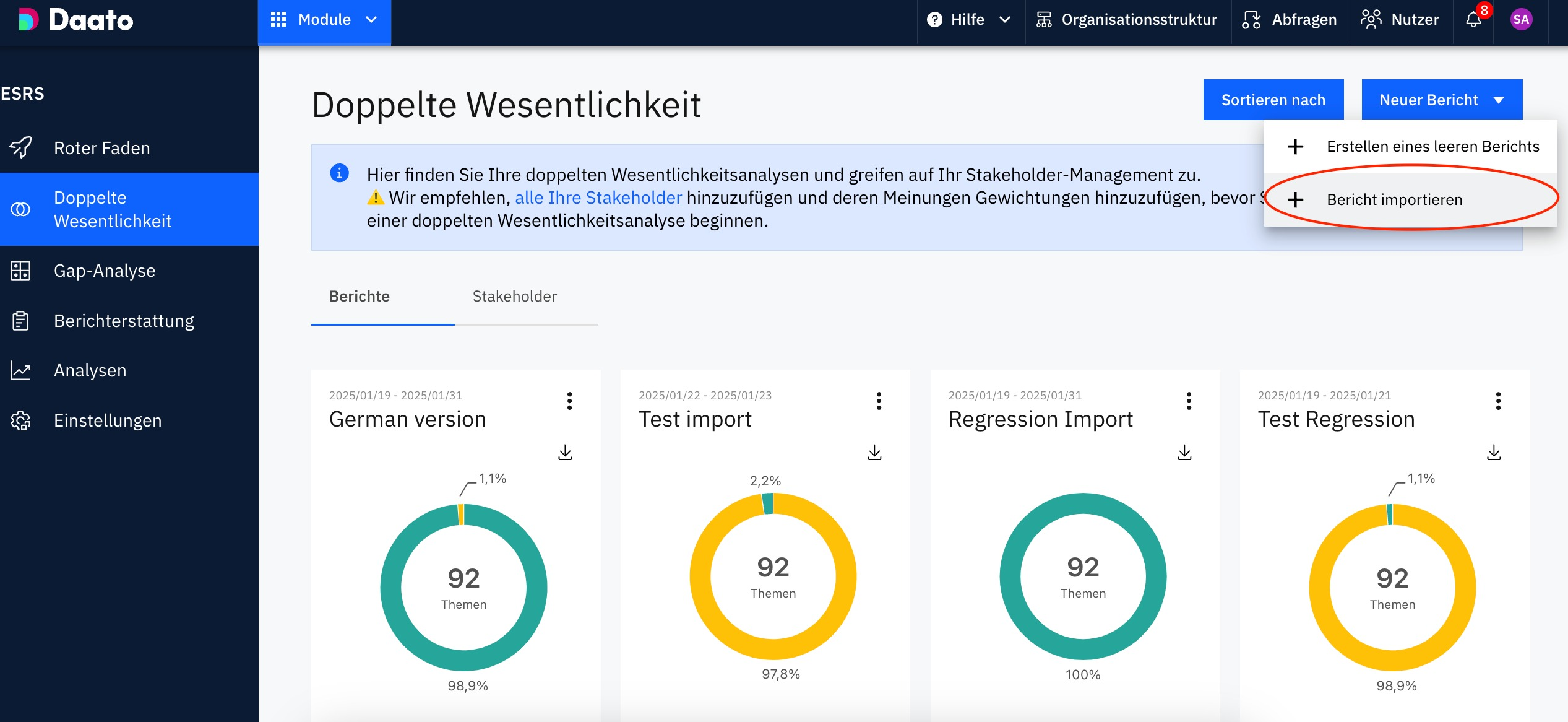Open the SA user avatar

(x=1520, y=20)
